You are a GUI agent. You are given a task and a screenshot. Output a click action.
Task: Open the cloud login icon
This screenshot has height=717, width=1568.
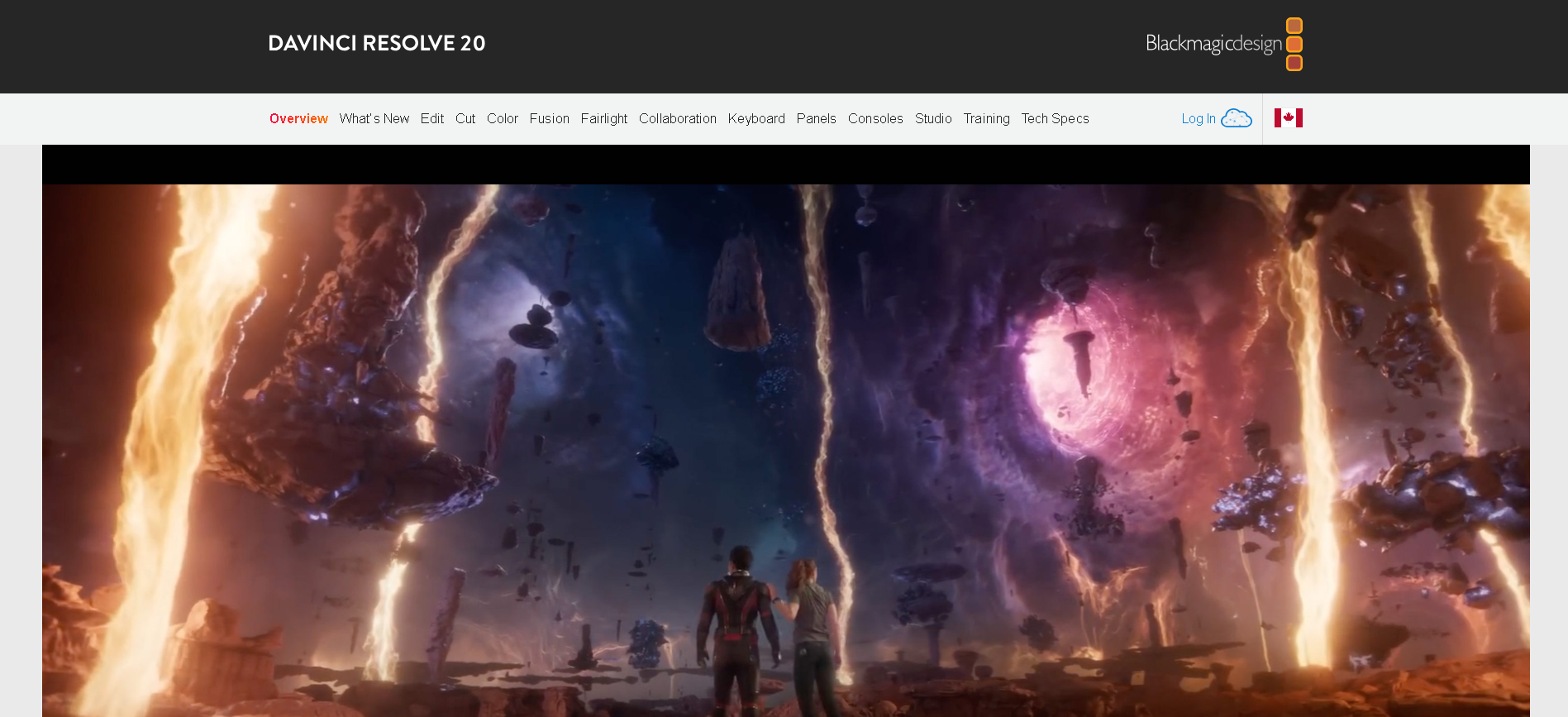(x=1237, y=118)
